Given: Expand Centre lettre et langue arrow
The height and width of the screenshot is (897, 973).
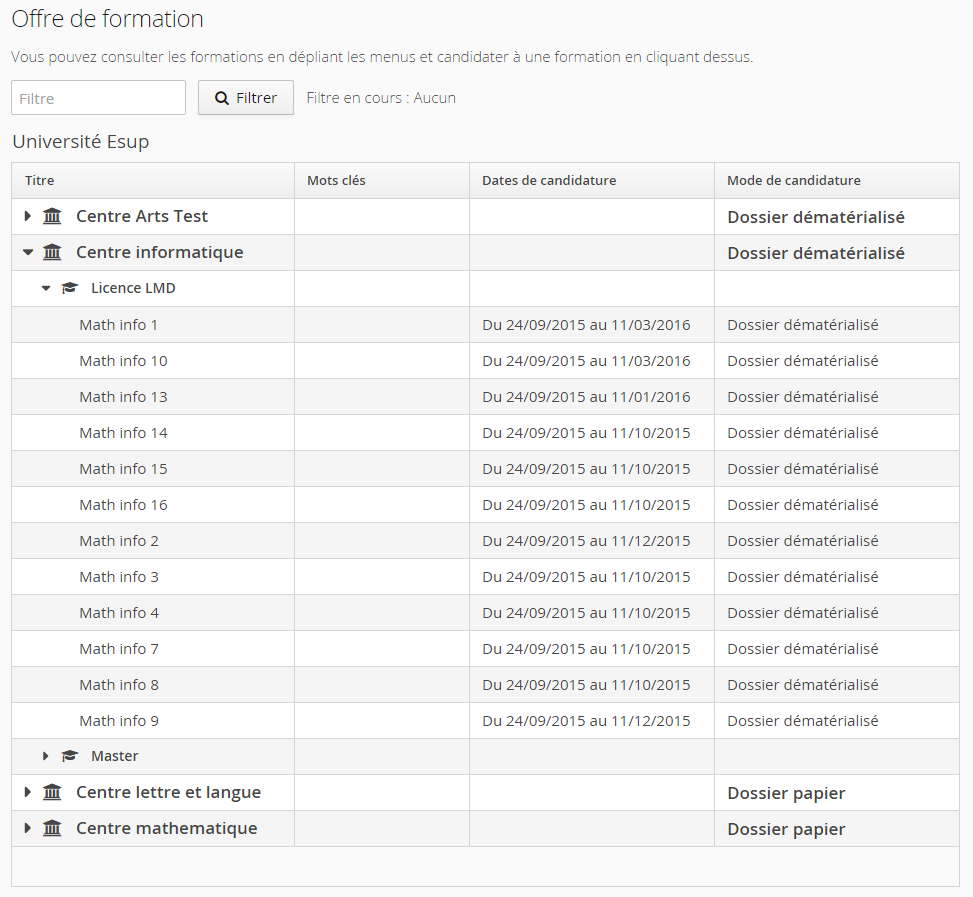Looking at the screenshot, I should (28, 793).
